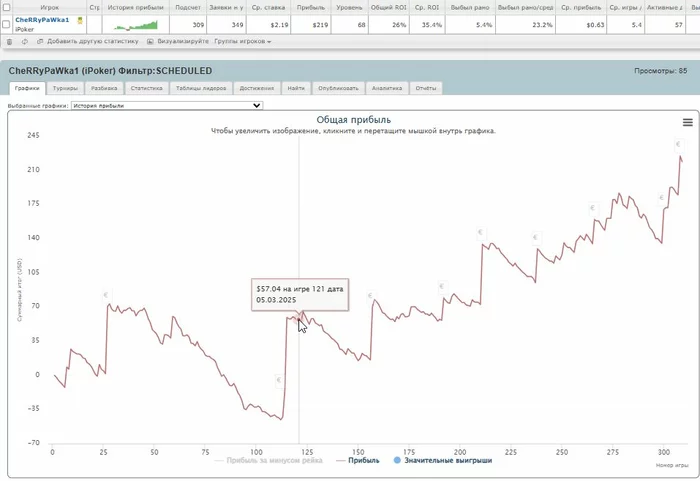This screenshot has height=481, width=700.
Task: Sort by the Ср. прибыль column header
Action: pos(581,8)
